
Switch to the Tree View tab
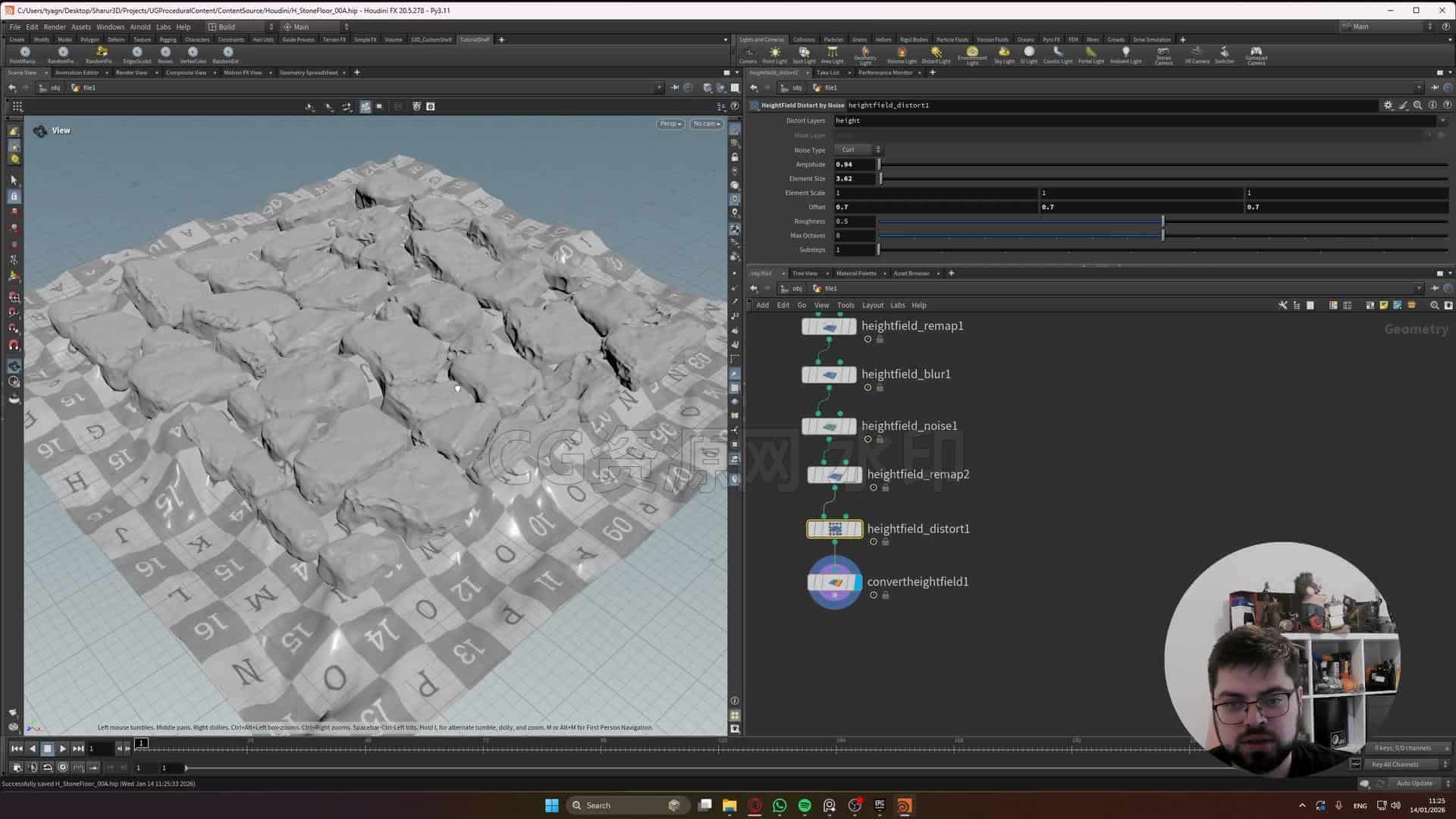tap(805, 274)
